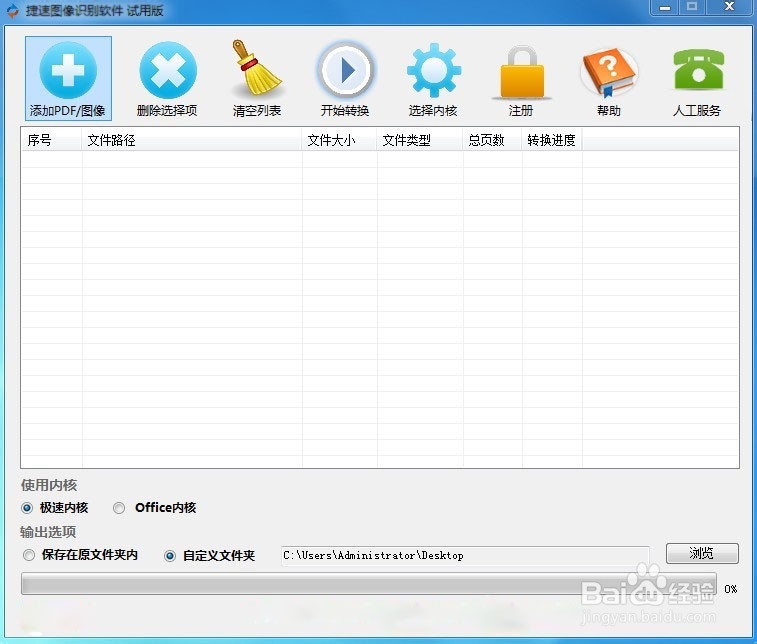The image size is (757, 644).
Task: Minimize the window
Action: (x=665, y=7)
